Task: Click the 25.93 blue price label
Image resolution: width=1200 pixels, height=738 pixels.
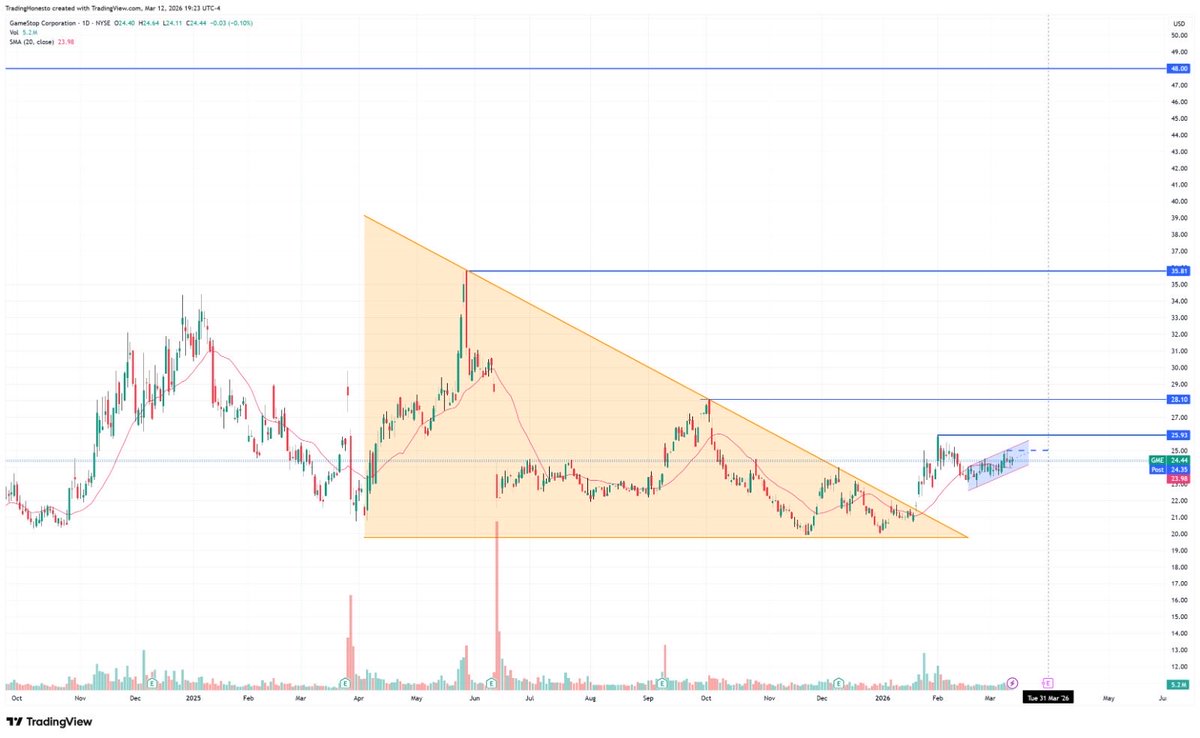Action: point(1177,435)
